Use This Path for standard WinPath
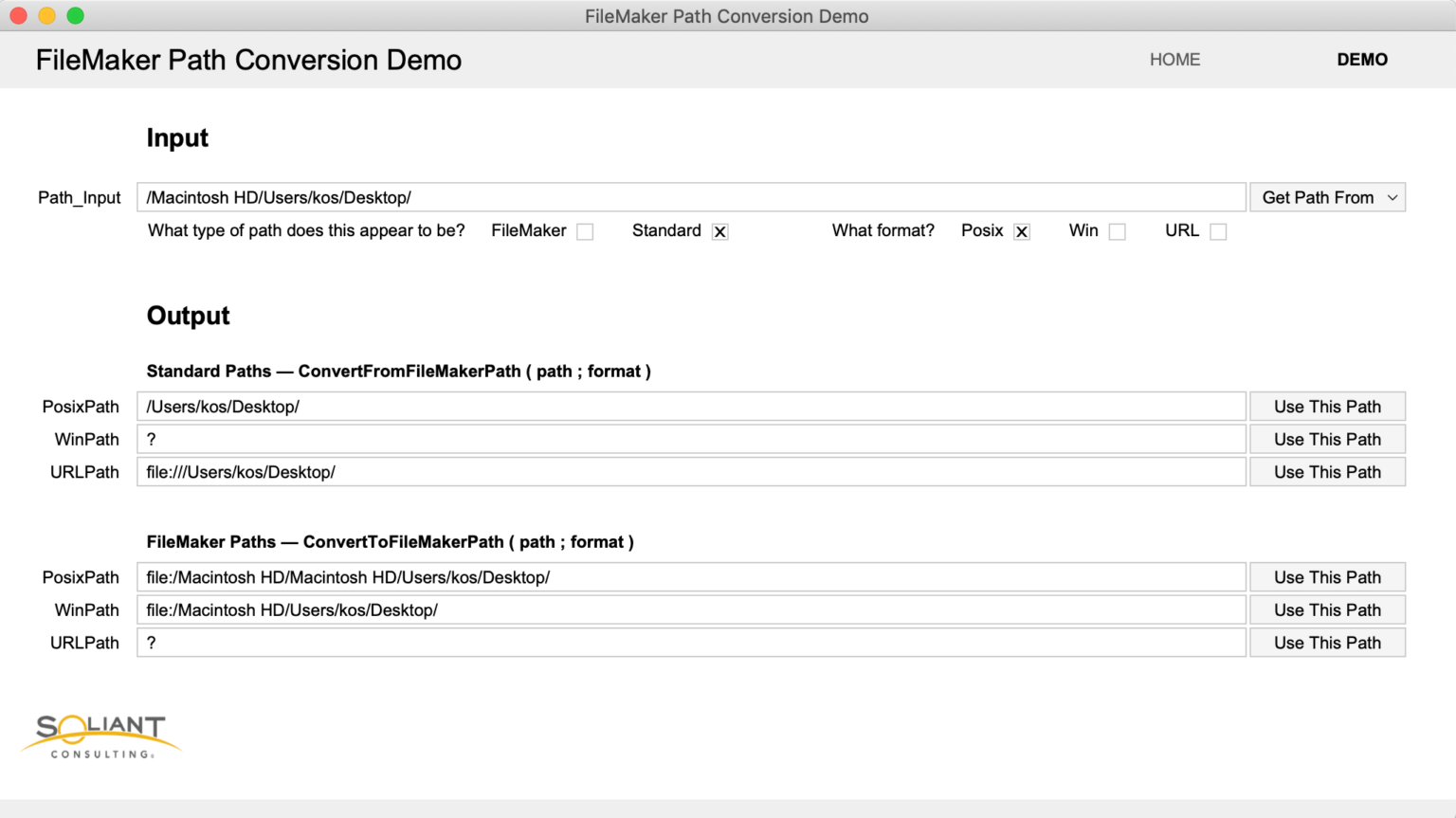This screenshot has width=1456, height=818. [x=1326, y=439]
